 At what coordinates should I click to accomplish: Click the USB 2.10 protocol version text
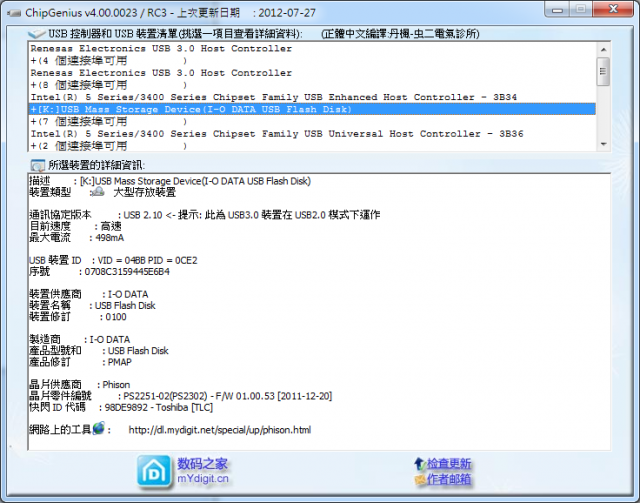pyautogui.click(x=143, y=215)
